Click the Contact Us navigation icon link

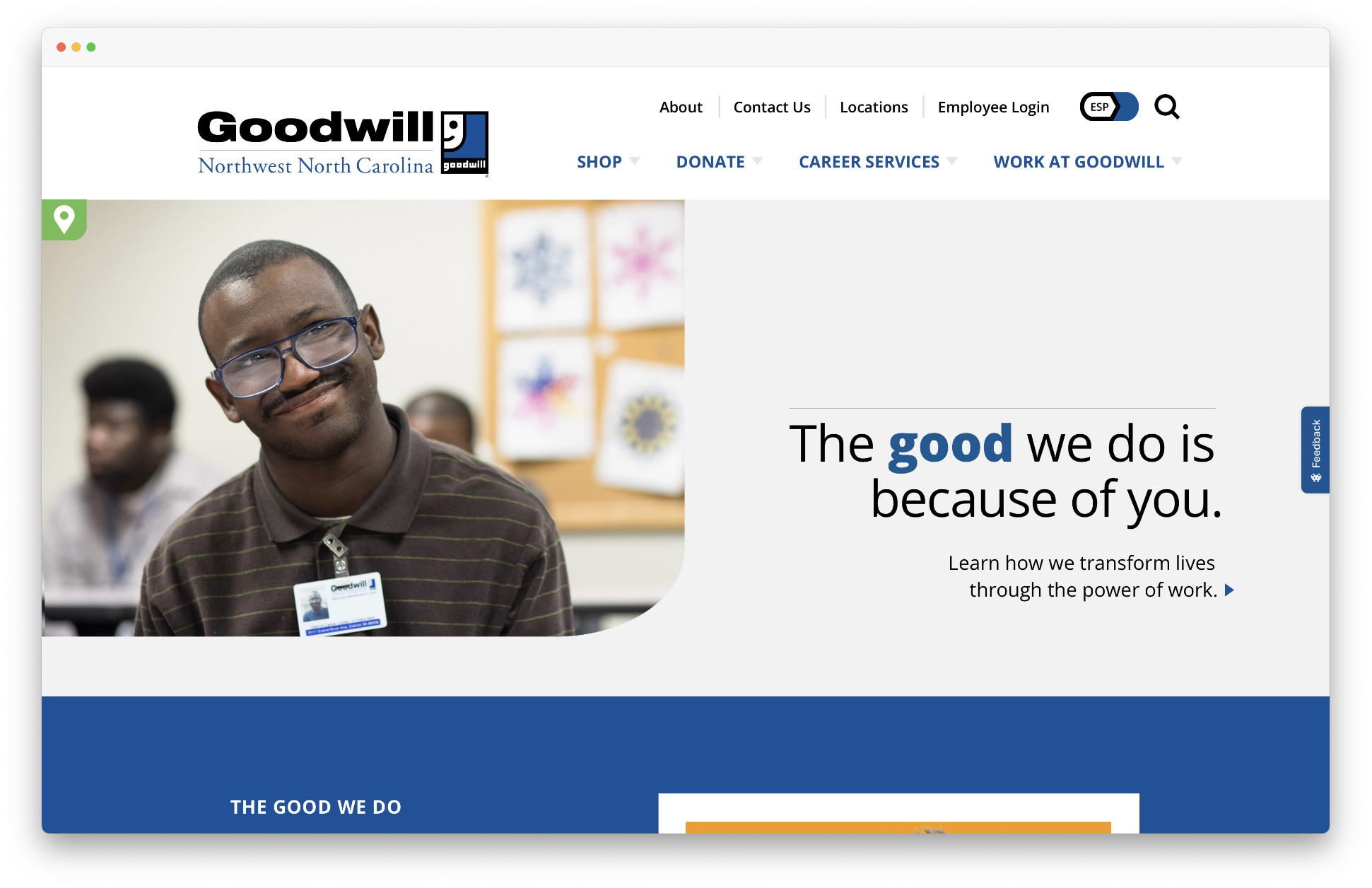click(x=770, y=107)
